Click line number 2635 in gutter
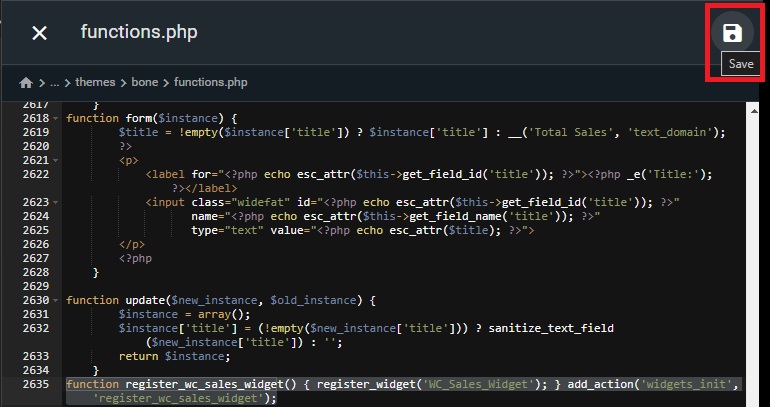770x407 pixels. [x=34, y=384]
